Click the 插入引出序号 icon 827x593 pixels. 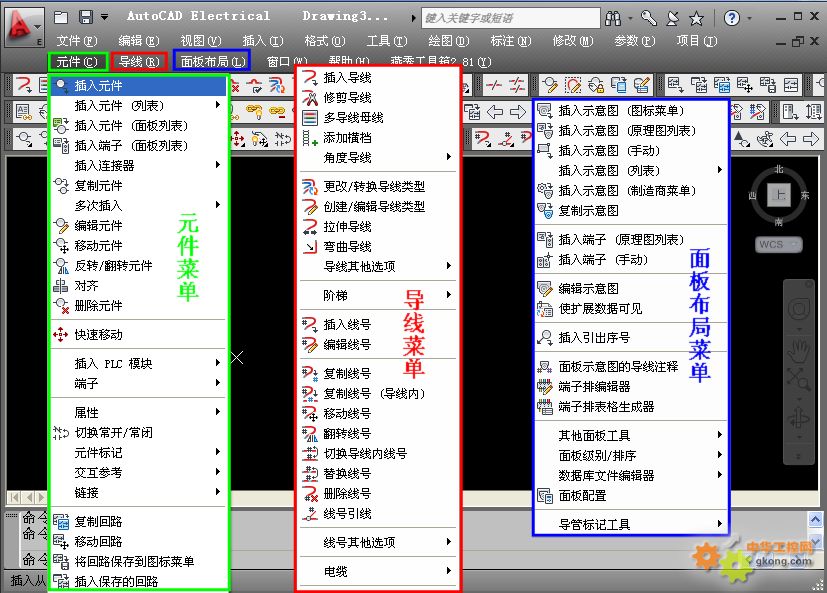coord(544,337)
